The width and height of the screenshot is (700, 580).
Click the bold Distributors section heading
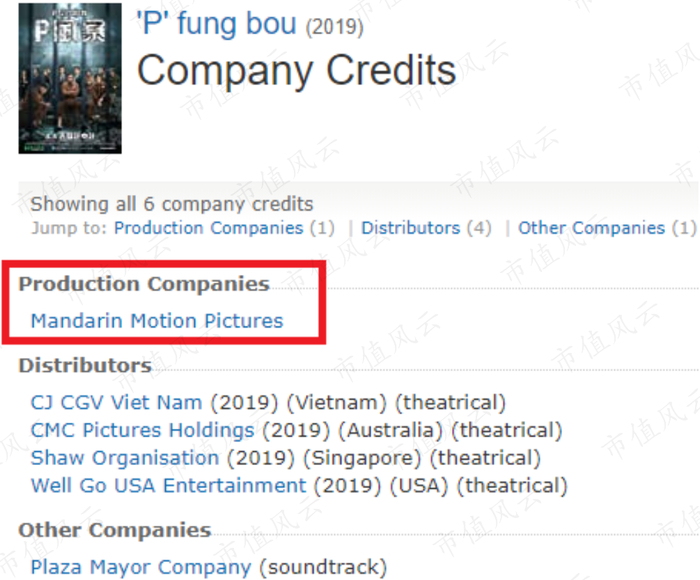85,366
